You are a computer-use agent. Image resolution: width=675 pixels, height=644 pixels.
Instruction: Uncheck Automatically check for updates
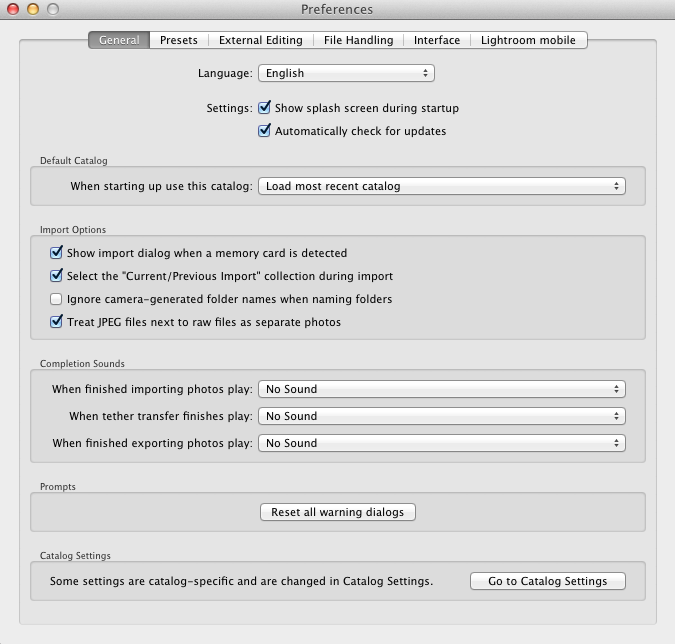[265, 131]
